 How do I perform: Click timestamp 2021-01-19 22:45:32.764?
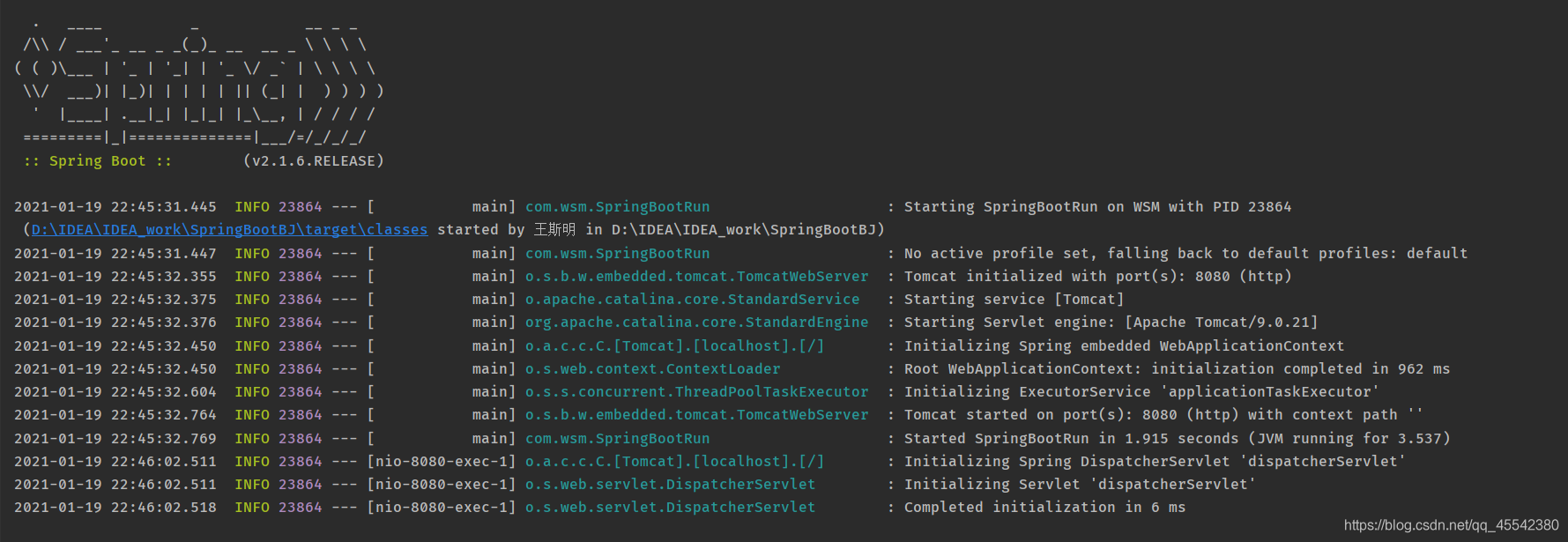click(115, 415)
